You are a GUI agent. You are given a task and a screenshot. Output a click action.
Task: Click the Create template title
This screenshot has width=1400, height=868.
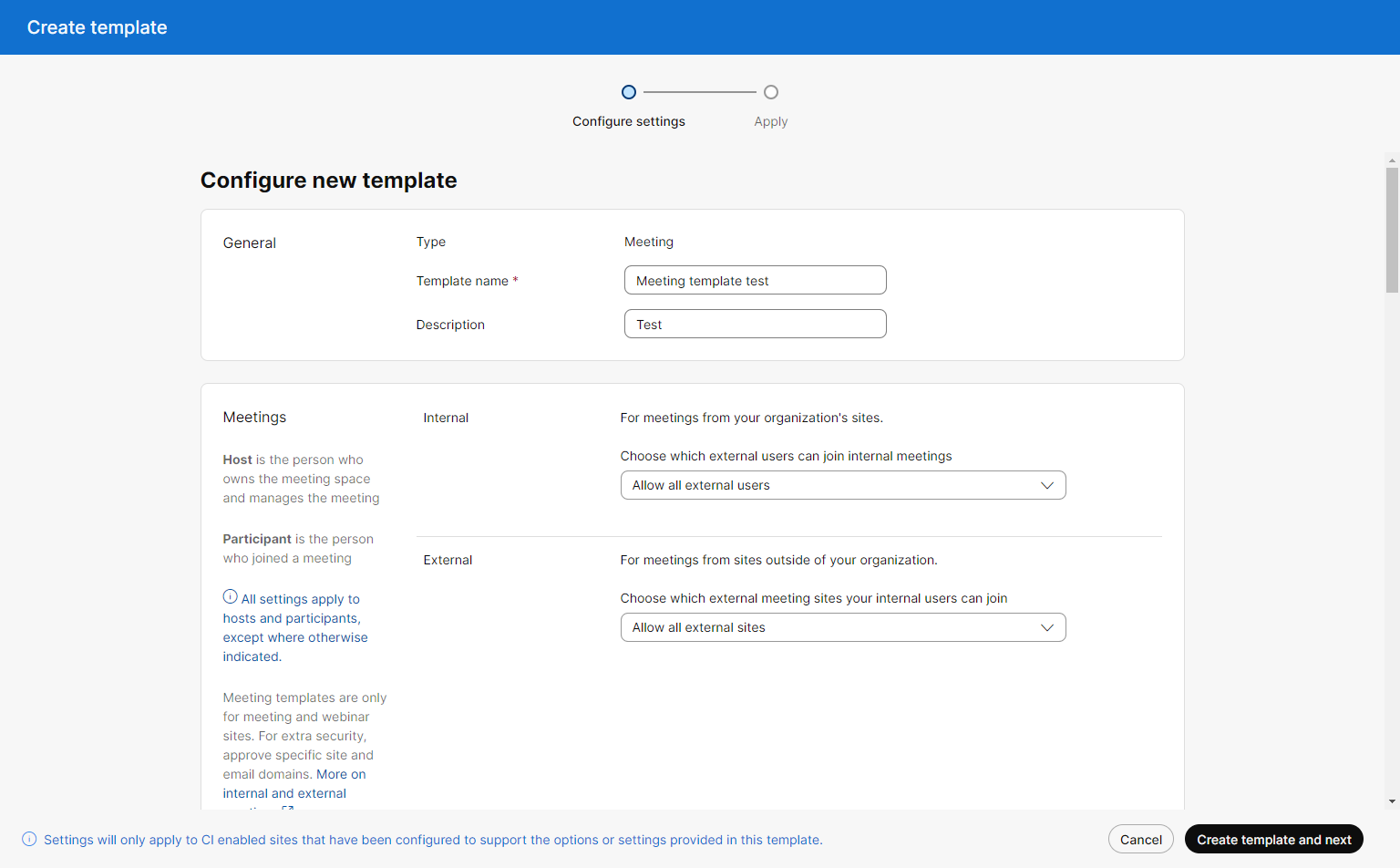click(x=98, y=27)
